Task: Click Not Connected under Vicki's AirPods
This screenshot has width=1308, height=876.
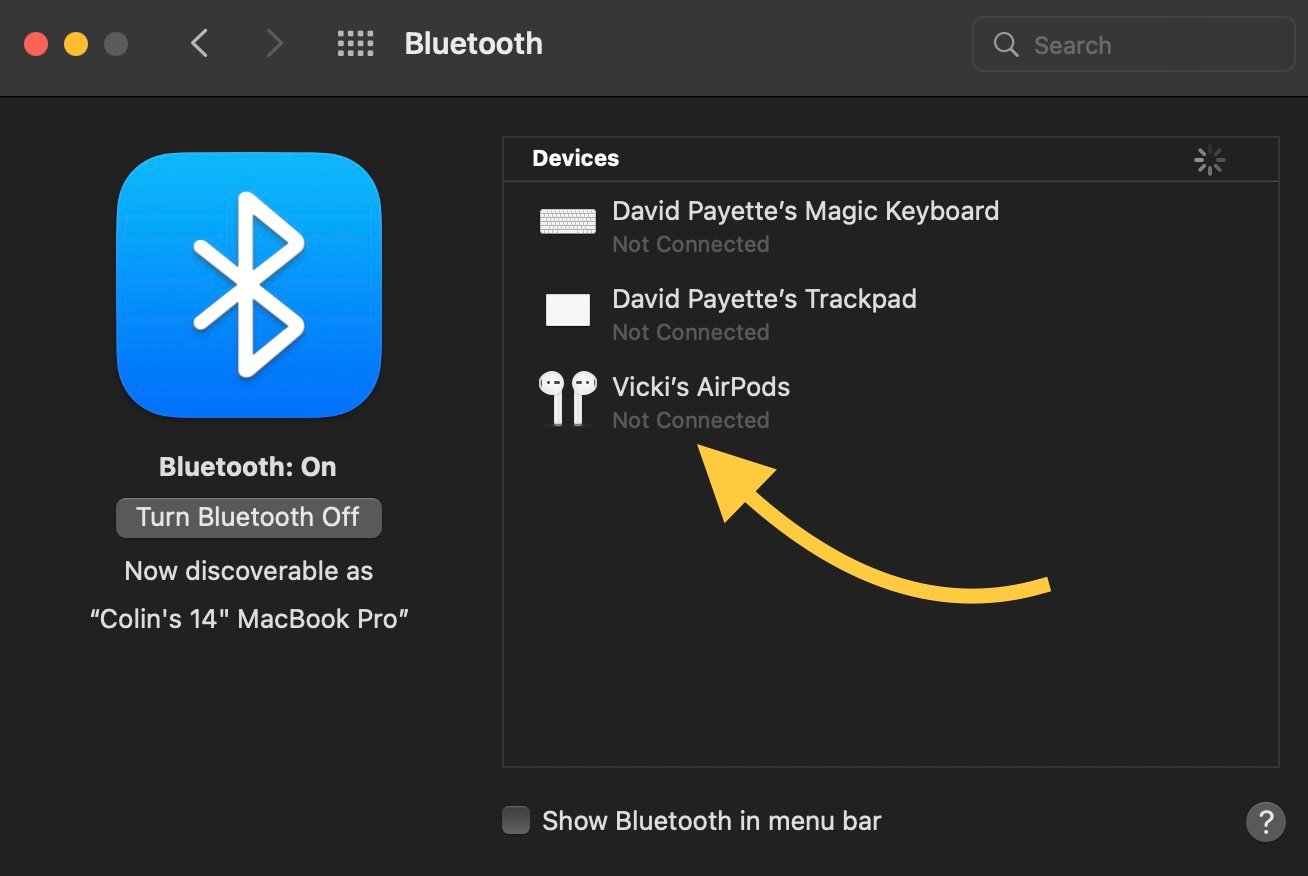Action: 691,420
